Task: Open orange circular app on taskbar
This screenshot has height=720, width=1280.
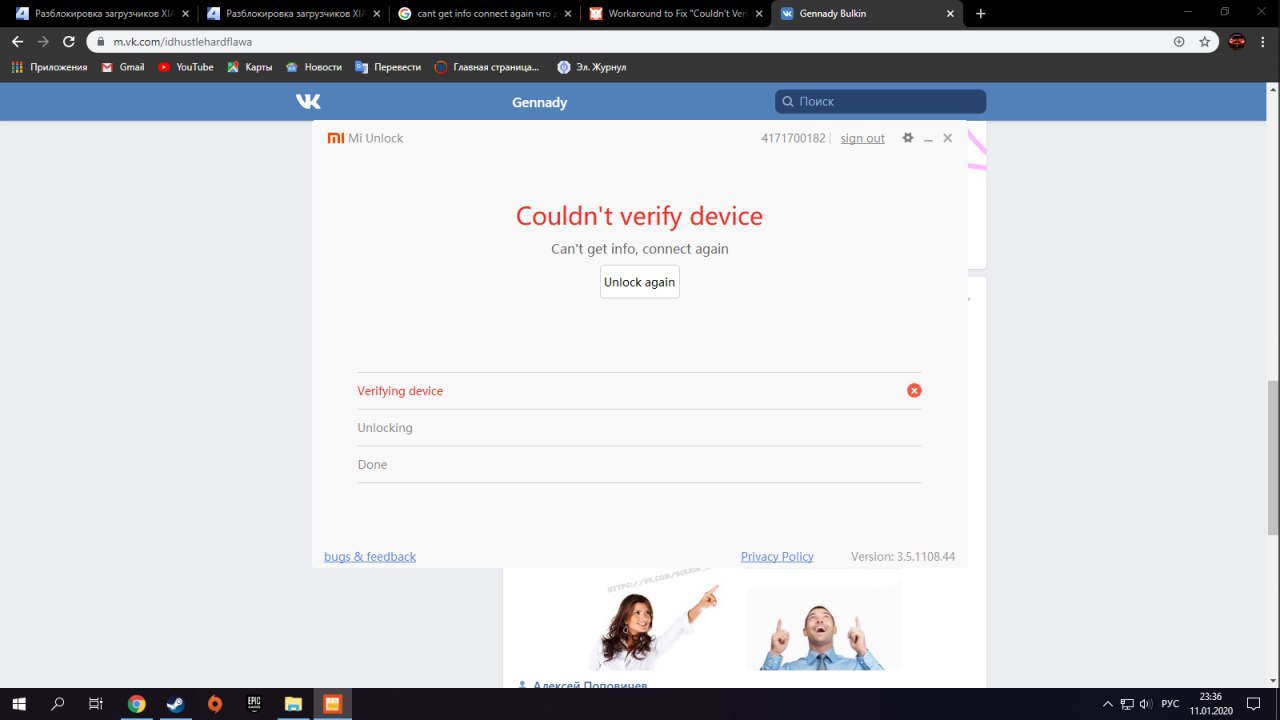Action: pos(215,704)
